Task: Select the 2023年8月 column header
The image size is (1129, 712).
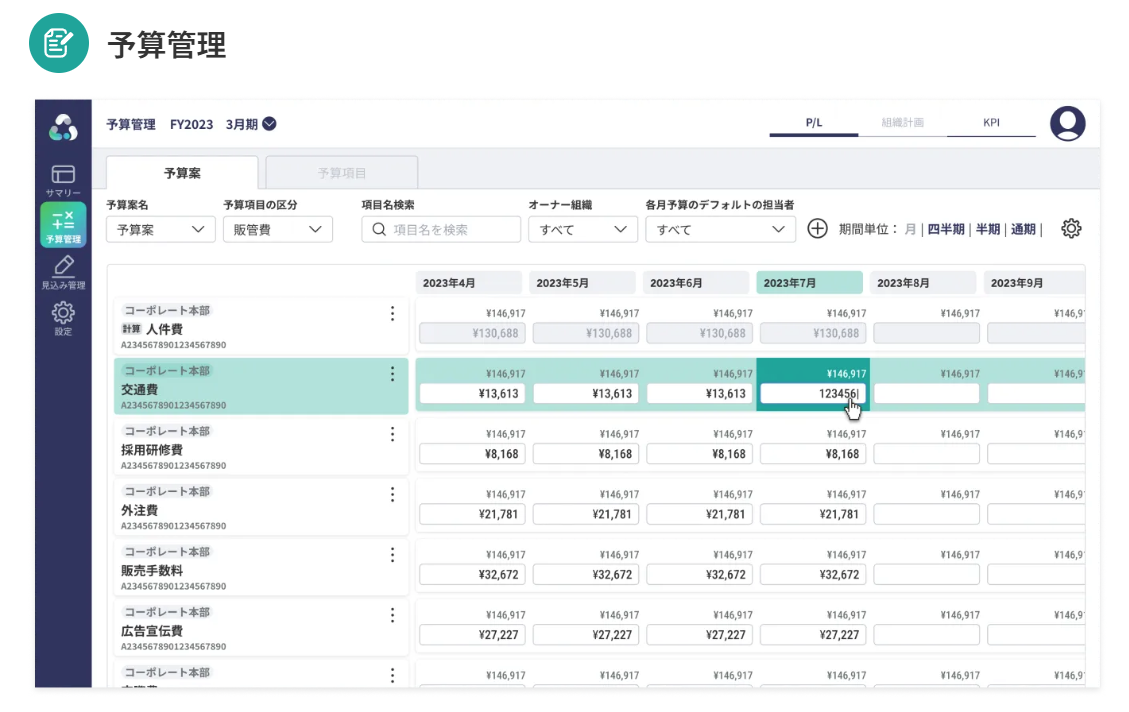Action: [x=921, y=283]
